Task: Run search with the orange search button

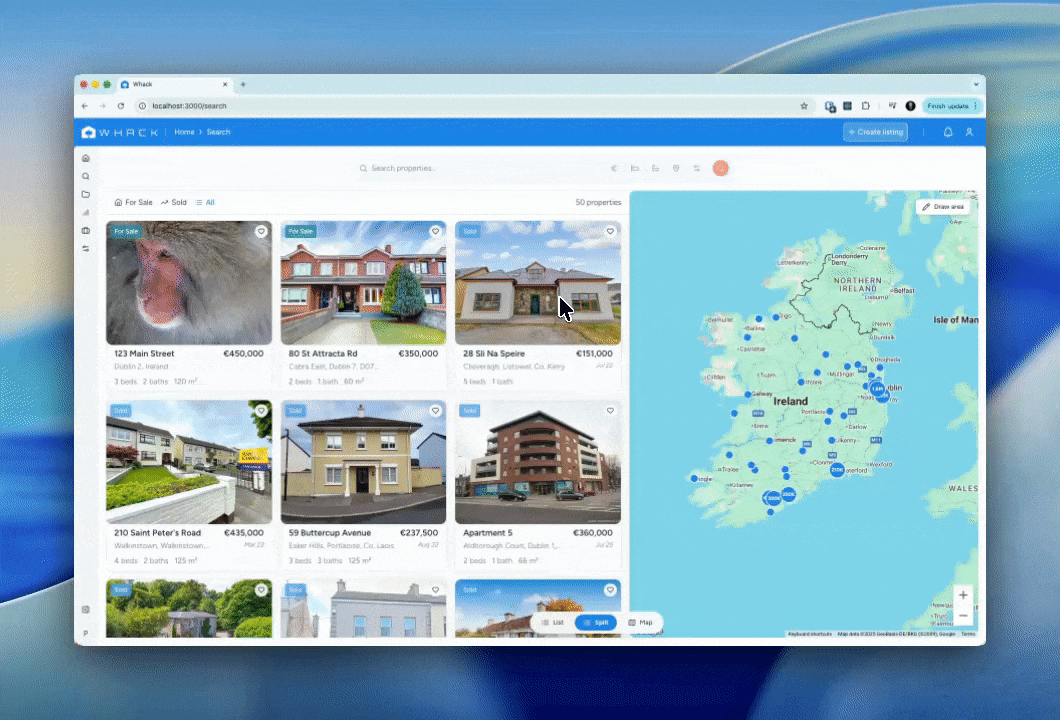Action: [x=721, y=168]
